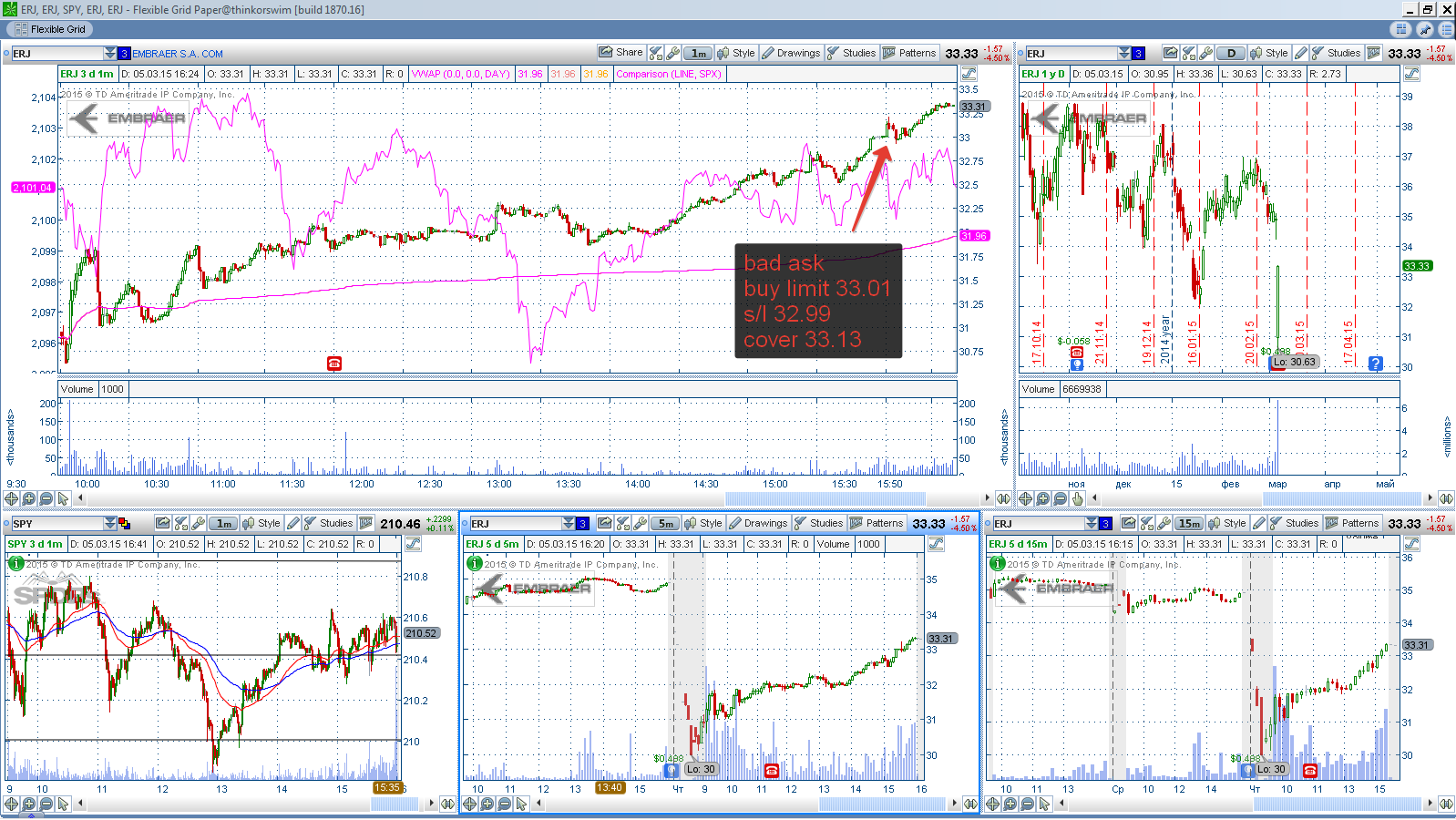Click the grid layout icon at the top right
The height and width of the screenshot is (820, 1456).
(x=1402, y=29)
